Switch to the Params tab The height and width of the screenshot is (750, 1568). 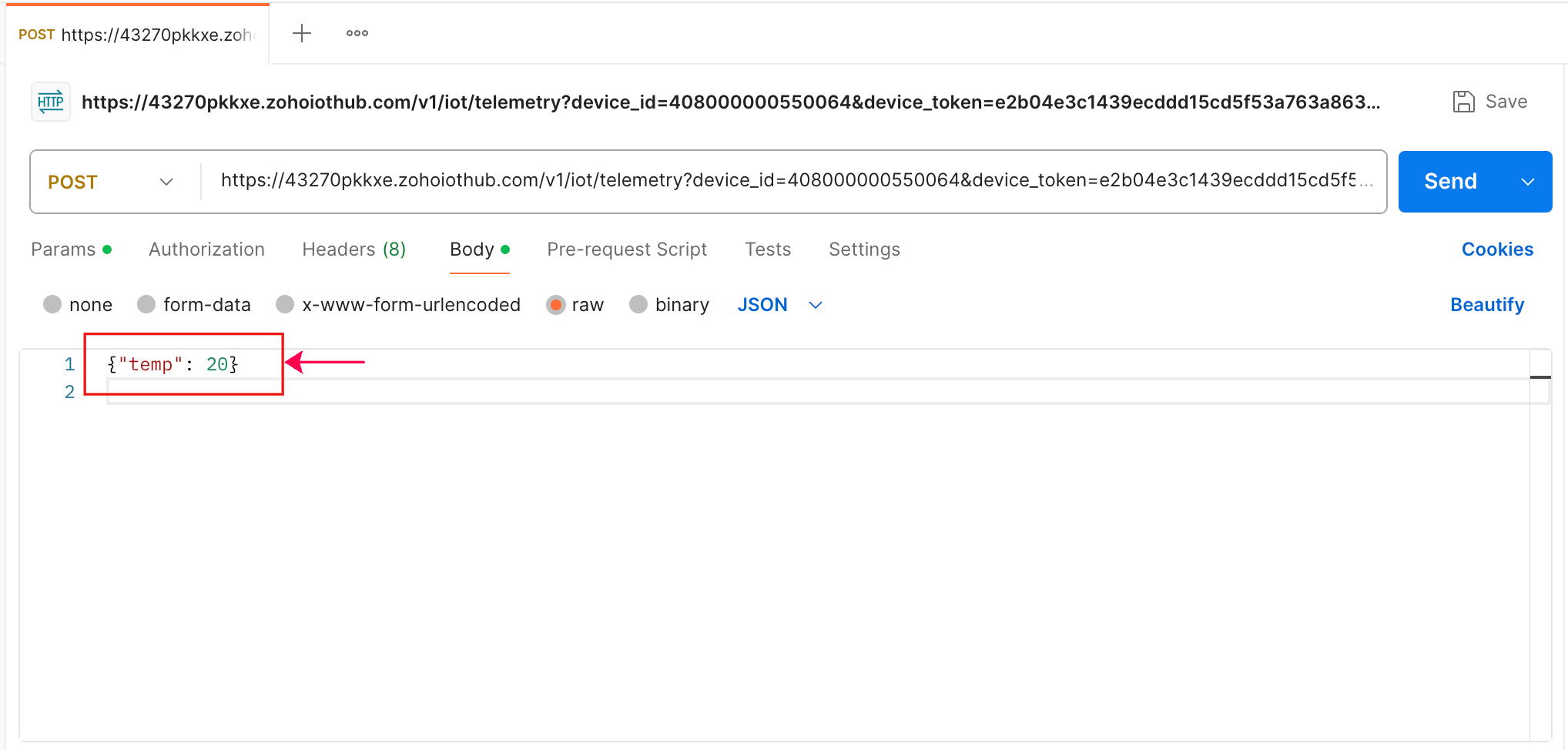coord(63,249)
